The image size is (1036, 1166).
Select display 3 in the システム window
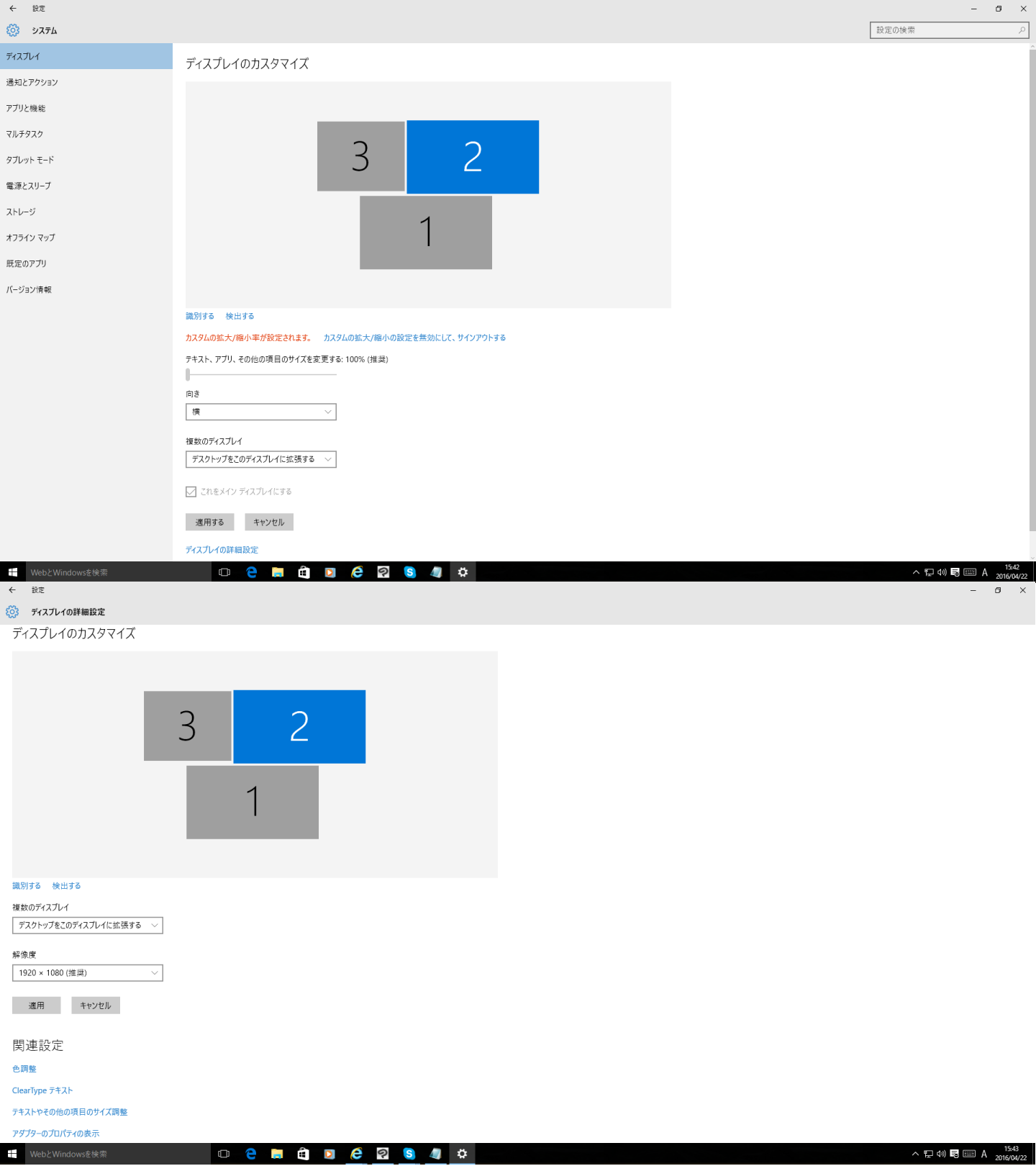click(x=361, y=156)
